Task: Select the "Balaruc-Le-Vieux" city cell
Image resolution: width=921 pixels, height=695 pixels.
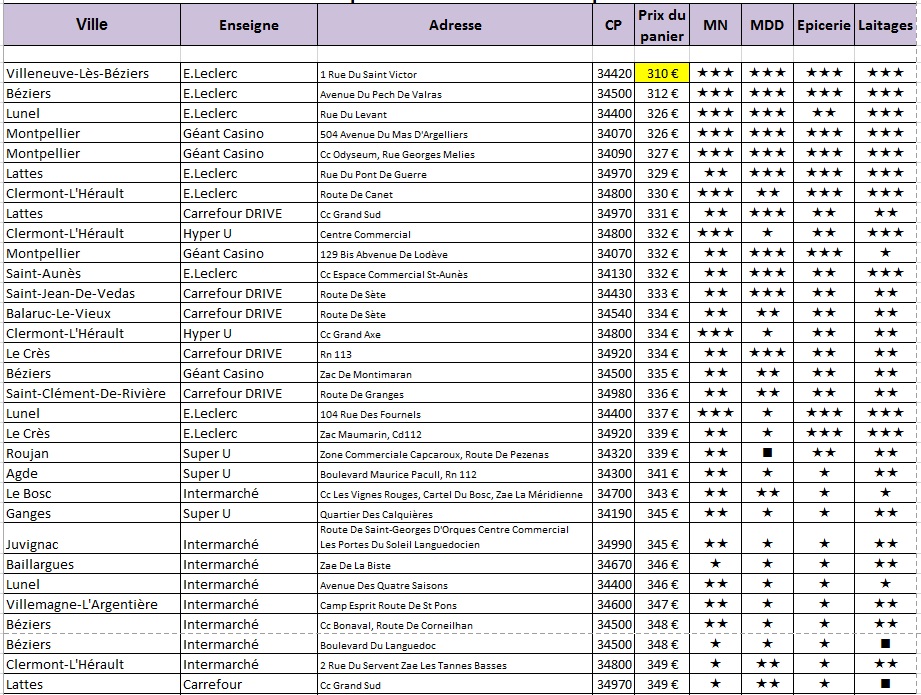Action: 92,313
